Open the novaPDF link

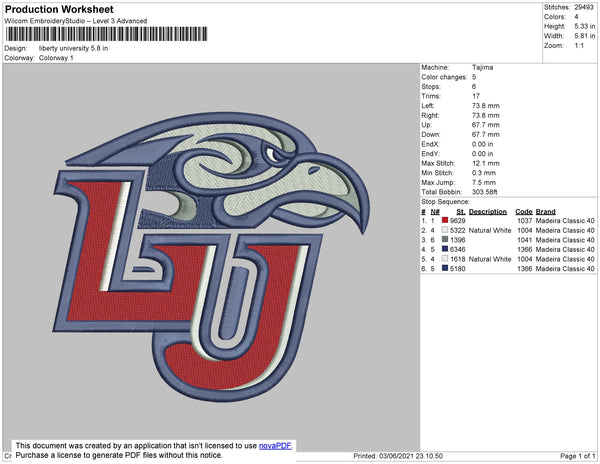click(275, 446)
